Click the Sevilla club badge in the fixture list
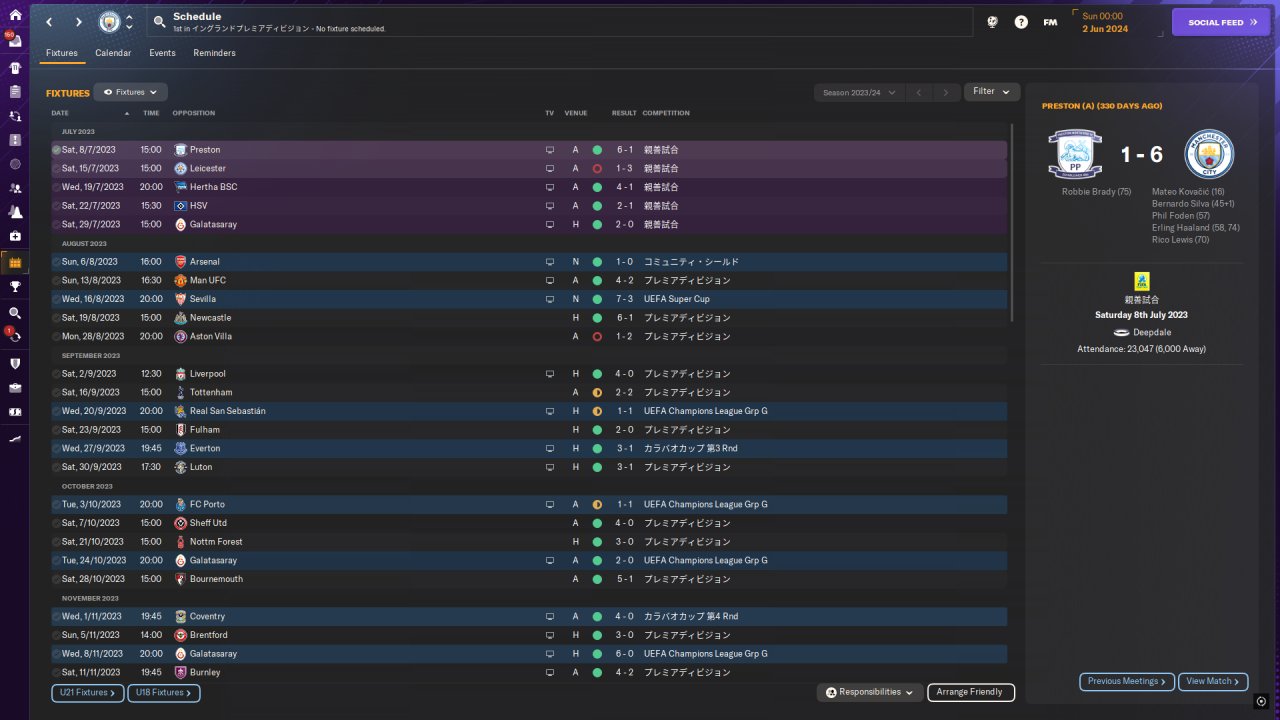The height and width of the screenshot is (720, 1280). [180, 299]
